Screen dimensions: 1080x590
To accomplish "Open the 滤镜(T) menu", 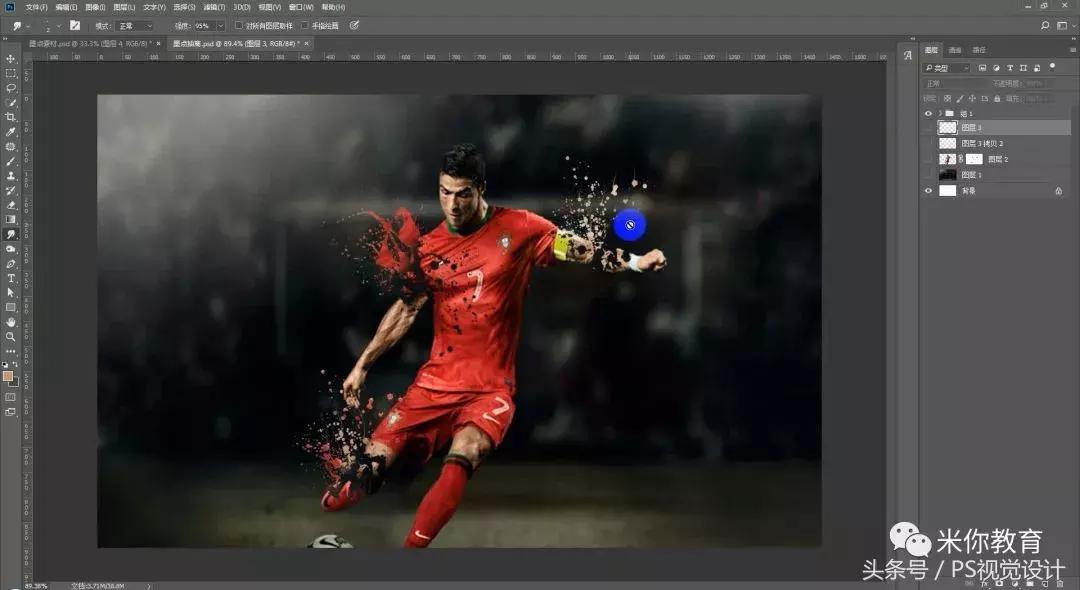I will (214, 8).
